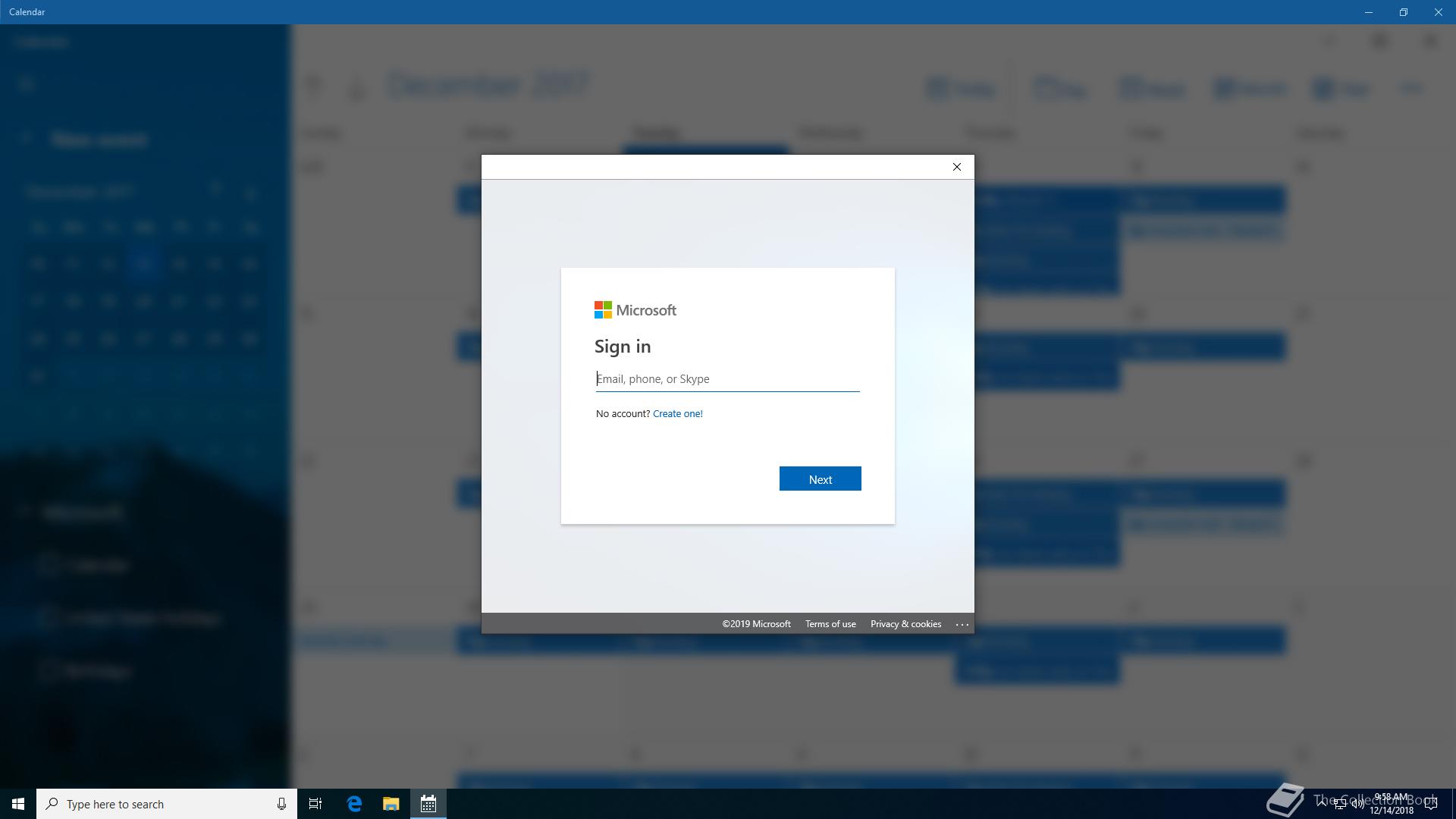1456x819 pixels.
Task: Close the Microsoft sign-in dialog
Action: (x=956, y=167)
